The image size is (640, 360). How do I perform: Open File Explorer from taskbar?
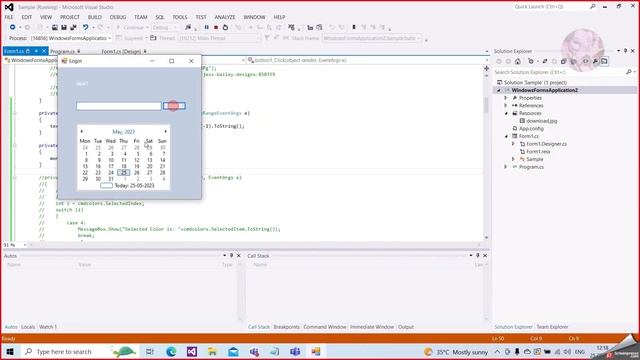[212, 351]
